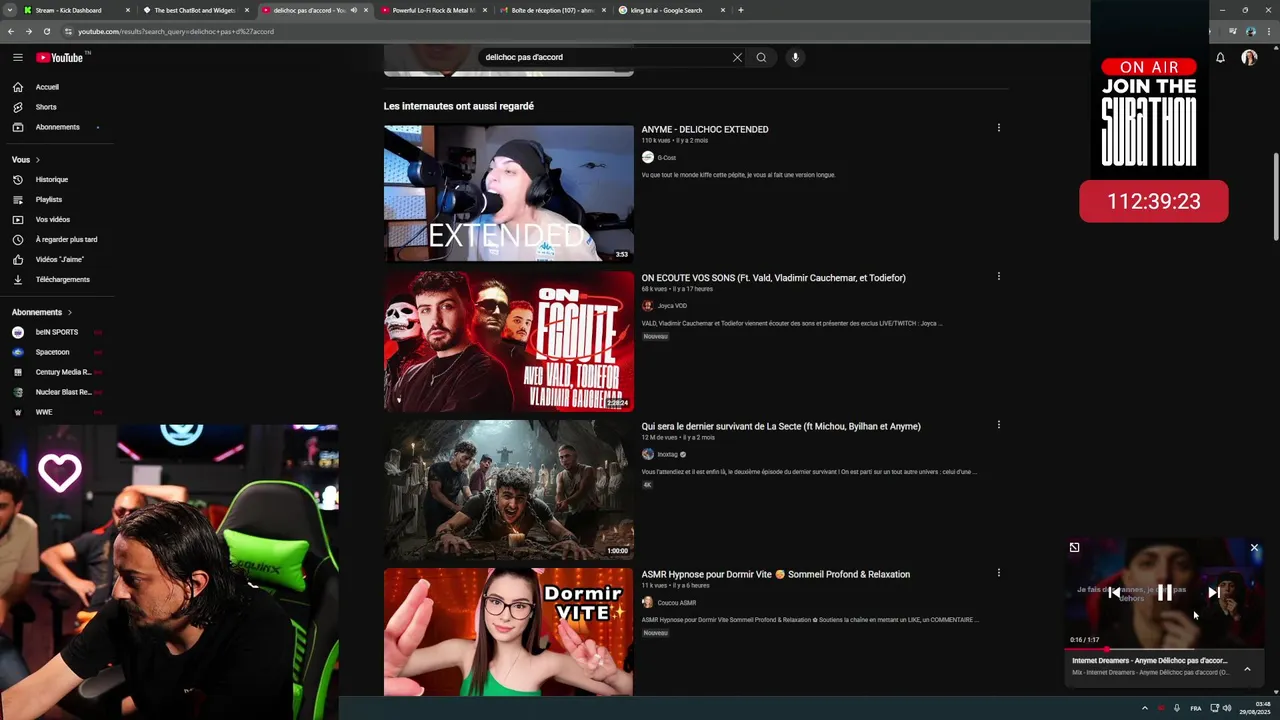The image size is (1280, 720).
Task: Open the YouTube hamburger guide menu
Action: 17,58
